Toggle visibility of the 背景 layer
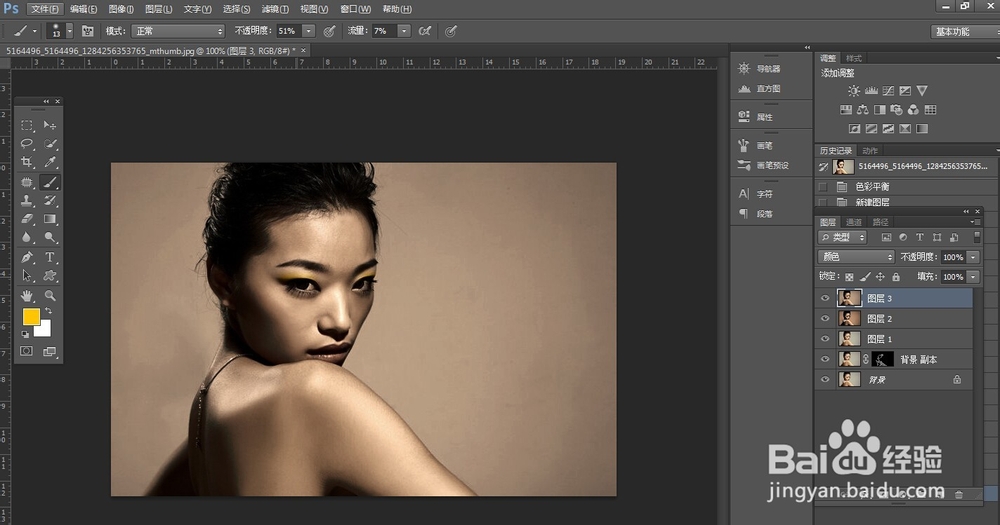Image resolution: width=1000 pixels, height=525 pixels. tap(825, 379)
